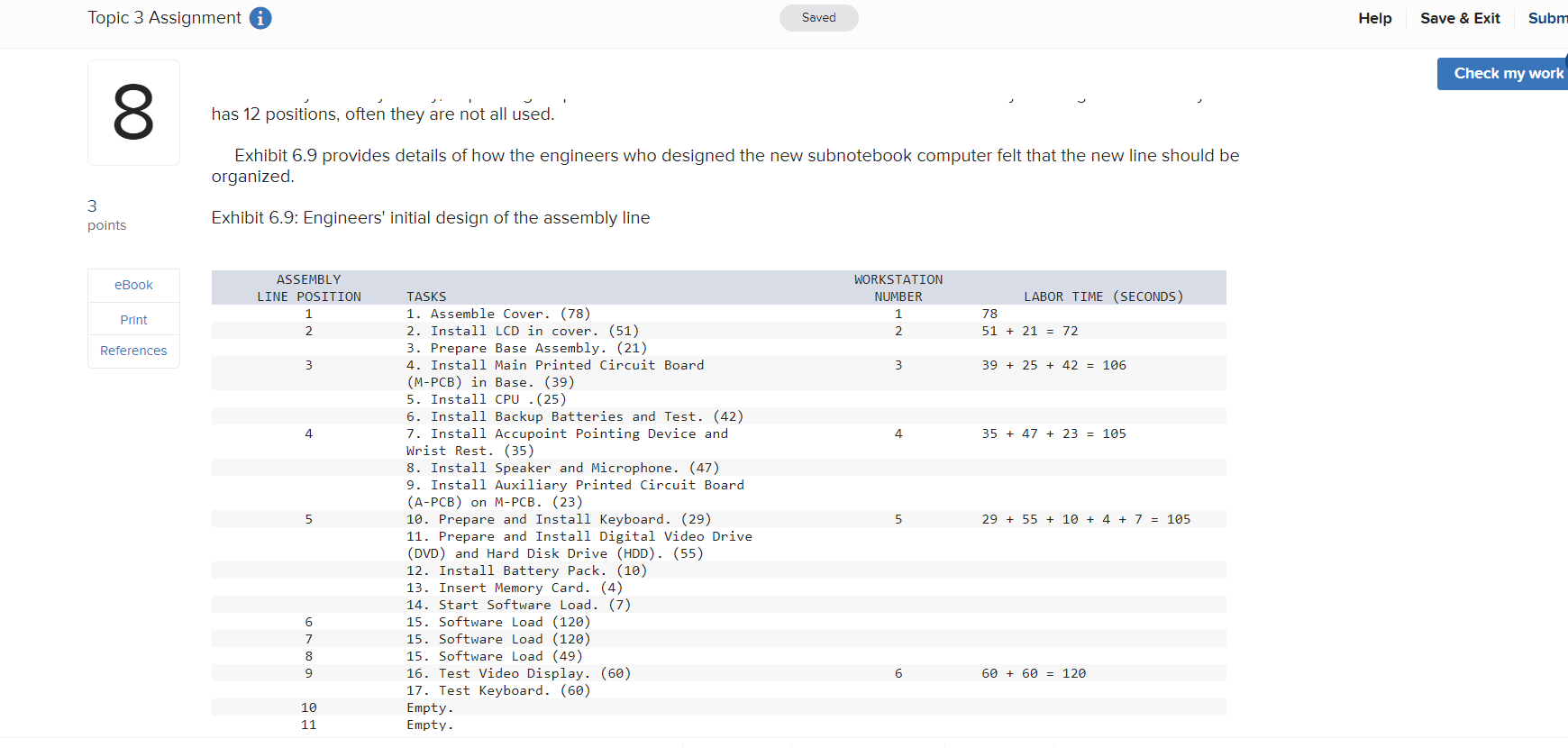Click labor time '51 + 21 = 72'
Image resolution: width=1568 pixels, height=748 pixels.
[x=1030, y=331]
